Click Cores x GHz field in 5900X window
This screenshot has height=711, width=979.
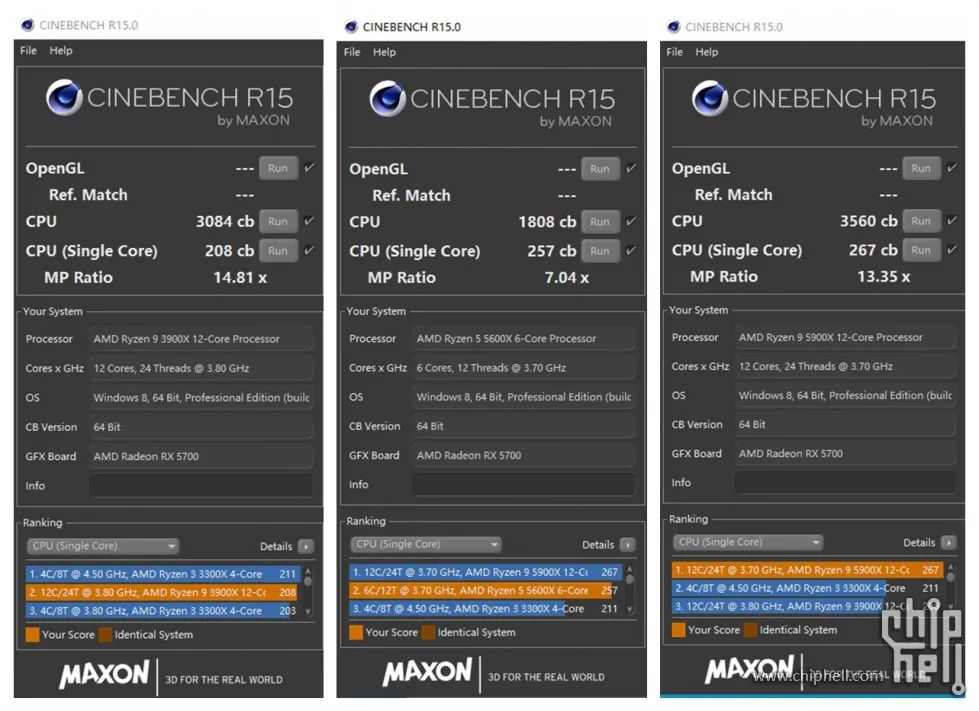pyautogui.click(x=845, y=366)
